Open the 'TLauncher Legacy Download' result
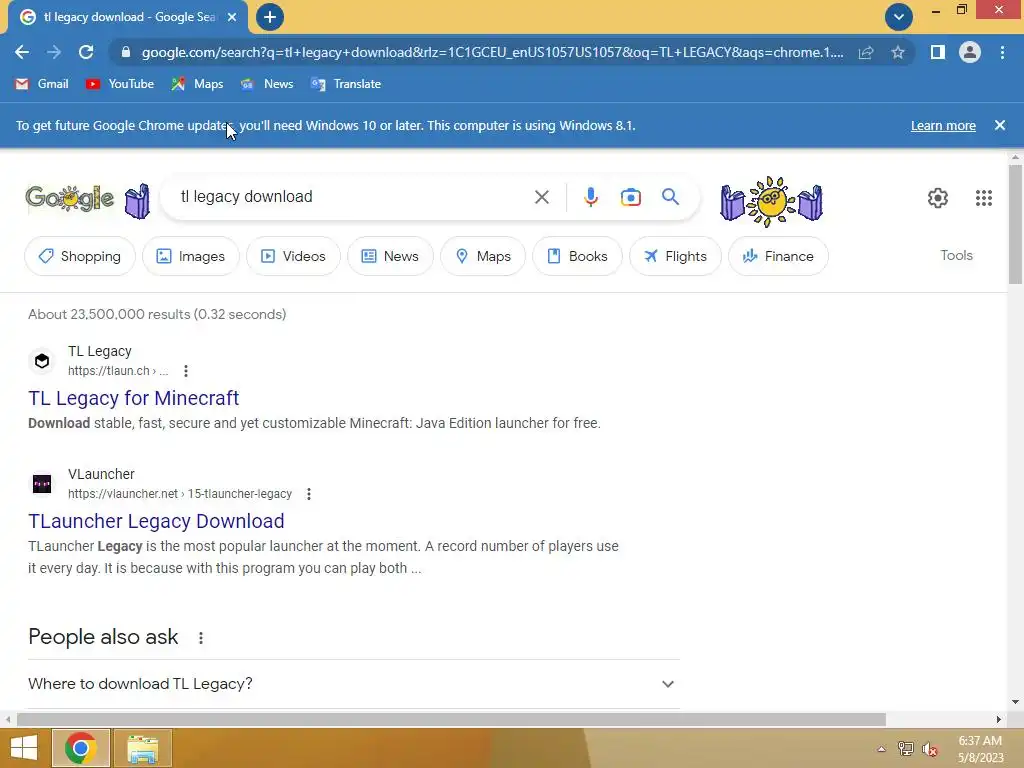 click(x=156, y=520)
